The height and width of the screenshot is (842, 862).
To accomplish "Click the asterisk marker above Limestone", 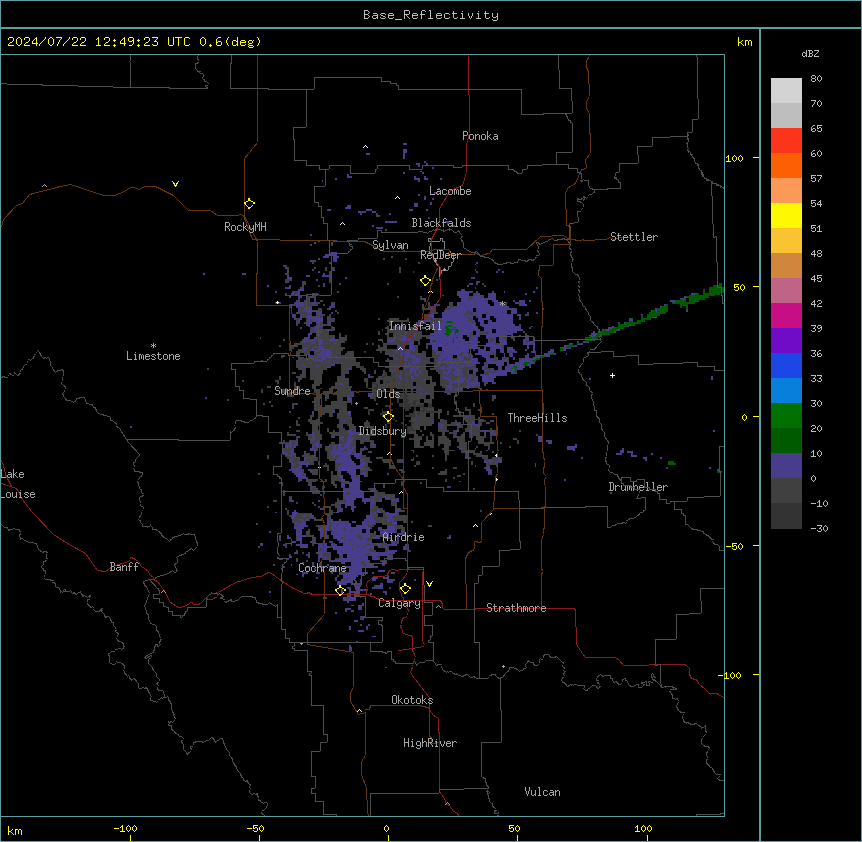I will (x=153, y=346).
